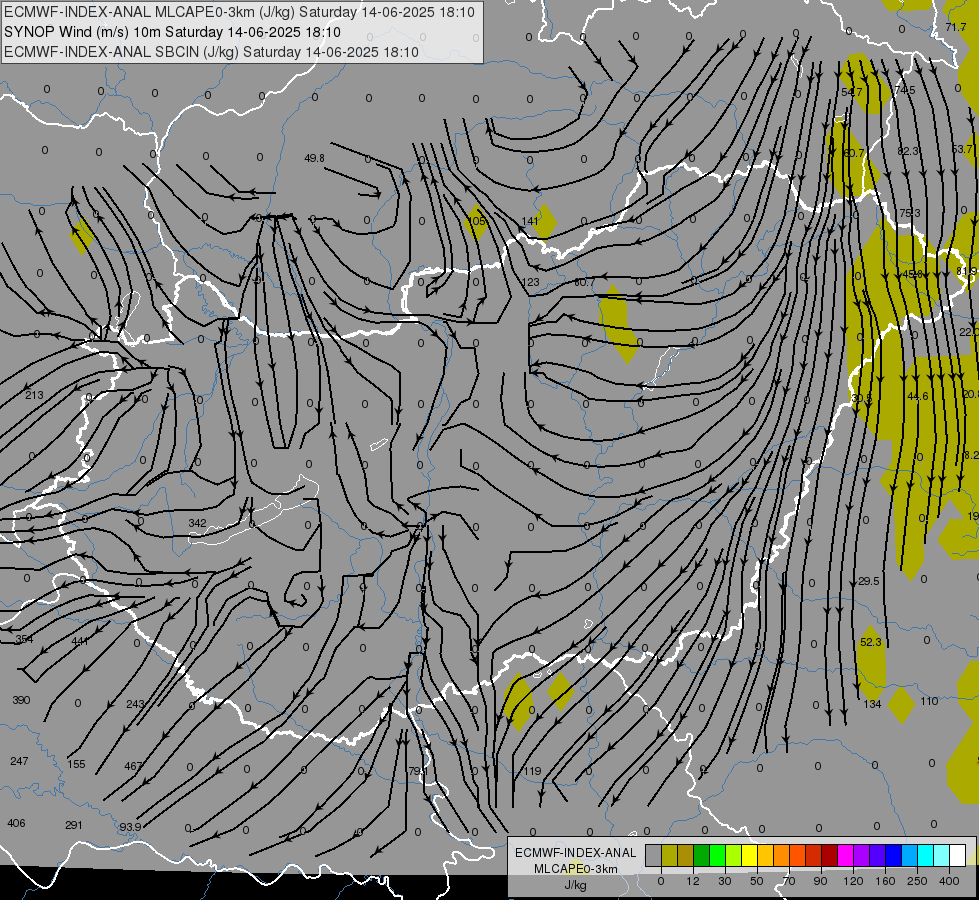Click the map value 441
This screenshot has width=979, height=900.
(80, 641)
